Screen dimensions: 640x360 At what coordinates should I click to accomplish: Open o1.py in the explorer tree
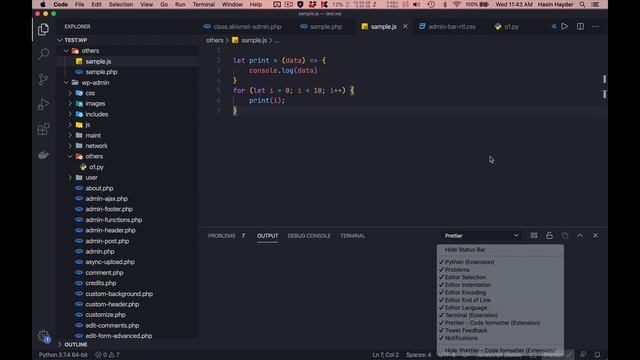97,167
